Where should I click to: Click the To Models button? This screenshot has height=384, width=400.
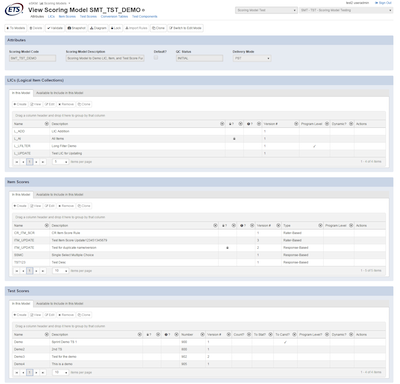coord(16,28)
